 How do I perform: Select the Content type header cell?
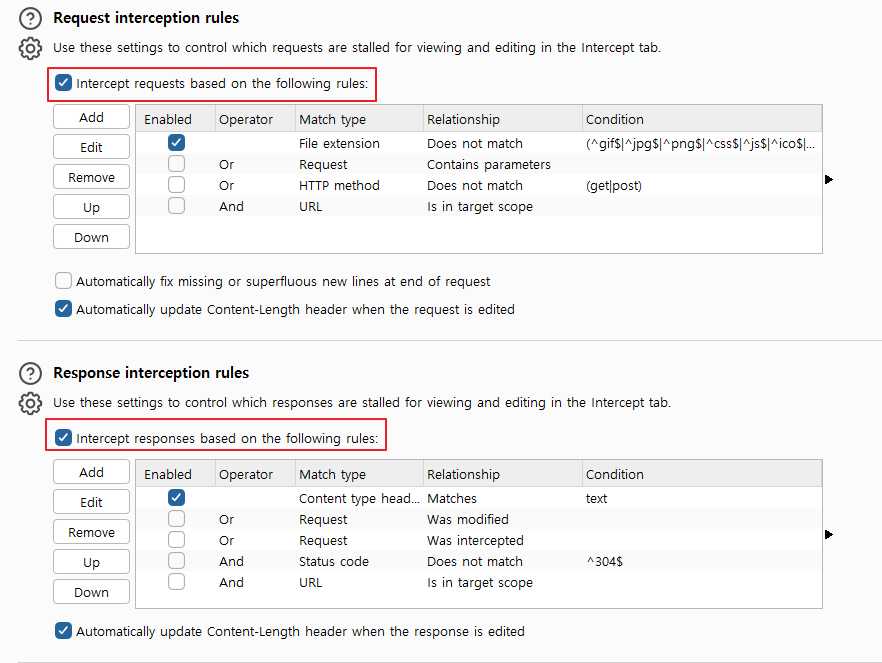[359, 498]
